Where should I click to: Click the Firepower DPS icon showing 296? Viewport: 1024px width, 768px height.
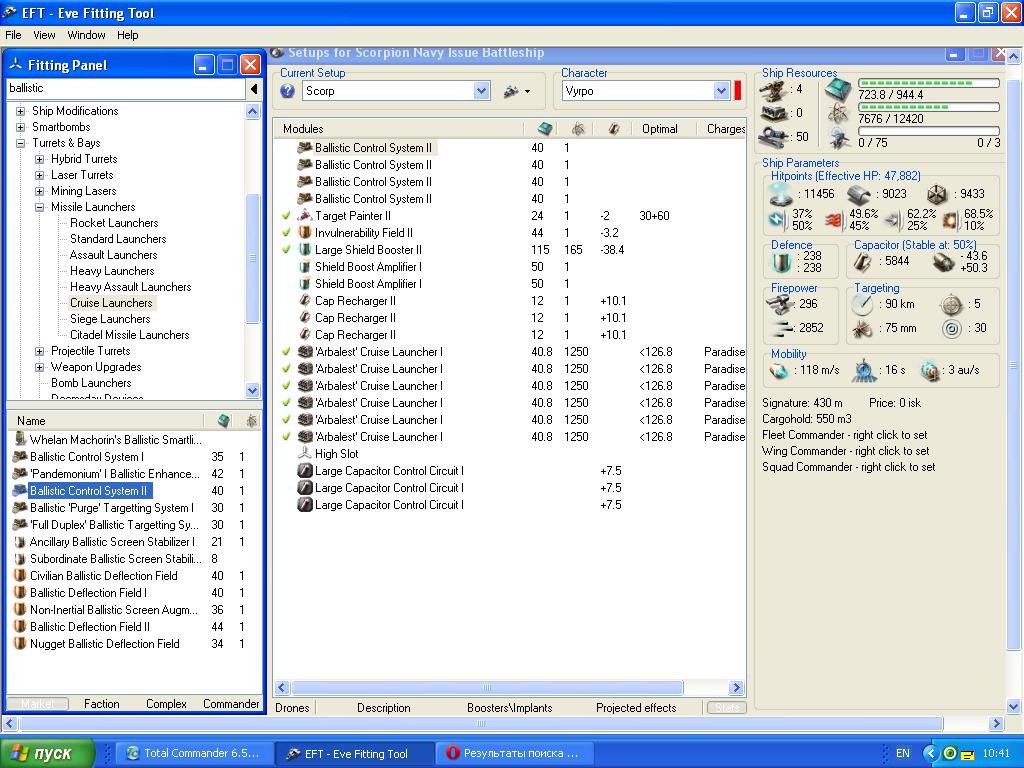coord(779,304)
